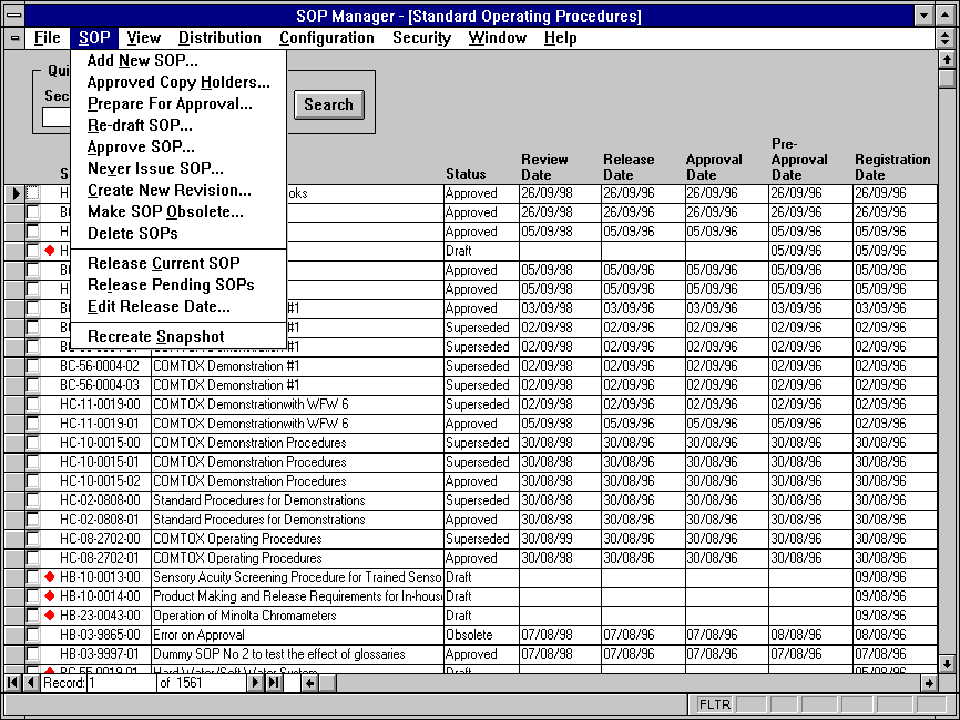Choose Recreate Snapshot from the menu
Screen dimensions: 960x720
coord(179,337)
